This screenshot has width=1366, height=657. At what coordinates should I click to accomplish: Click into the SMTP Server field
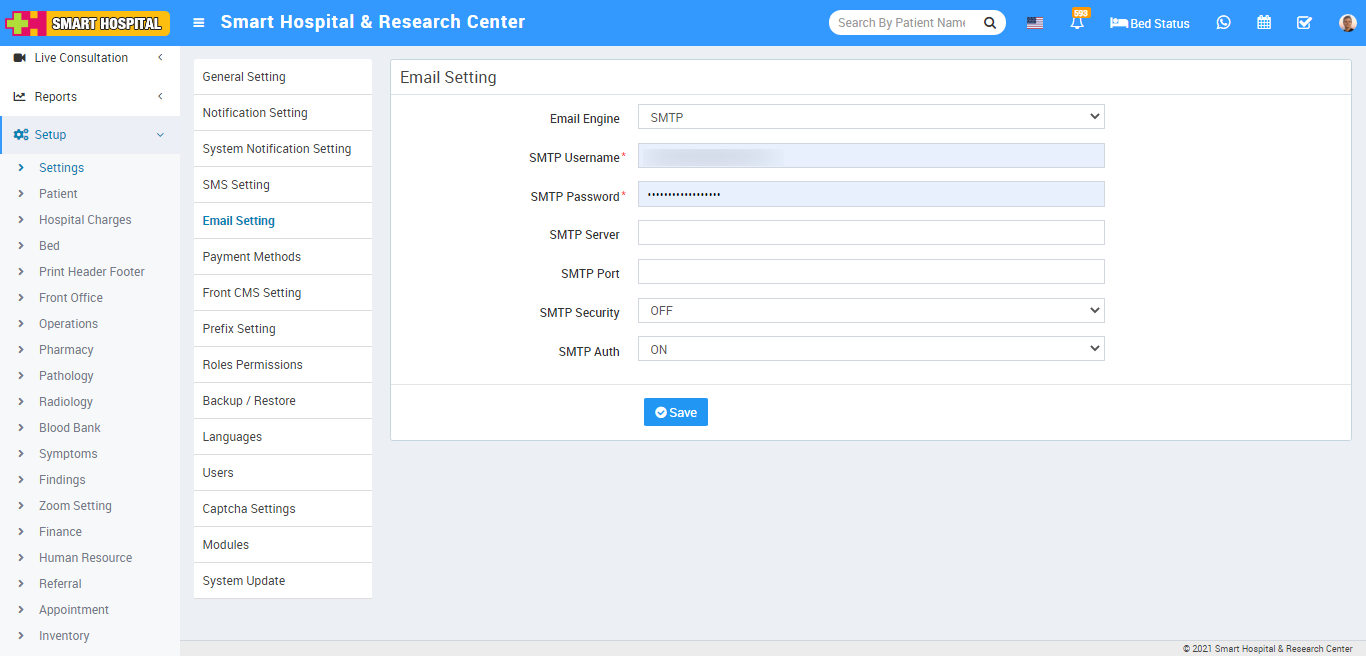tap(870, 233)
